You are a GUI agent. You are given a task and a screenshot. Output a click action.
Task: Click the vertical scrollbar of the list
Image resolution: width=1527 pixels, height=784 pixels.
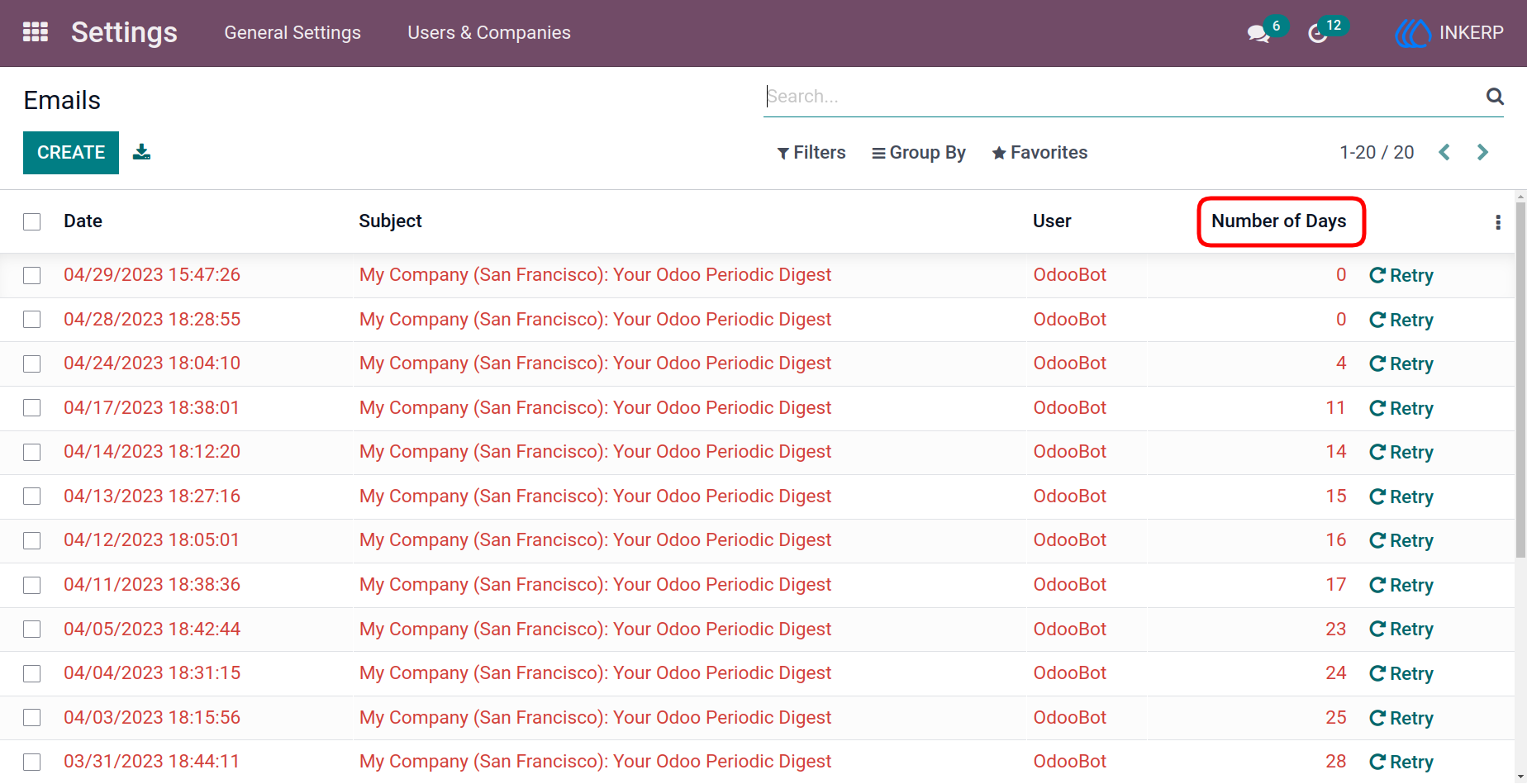coord(1520,380)
